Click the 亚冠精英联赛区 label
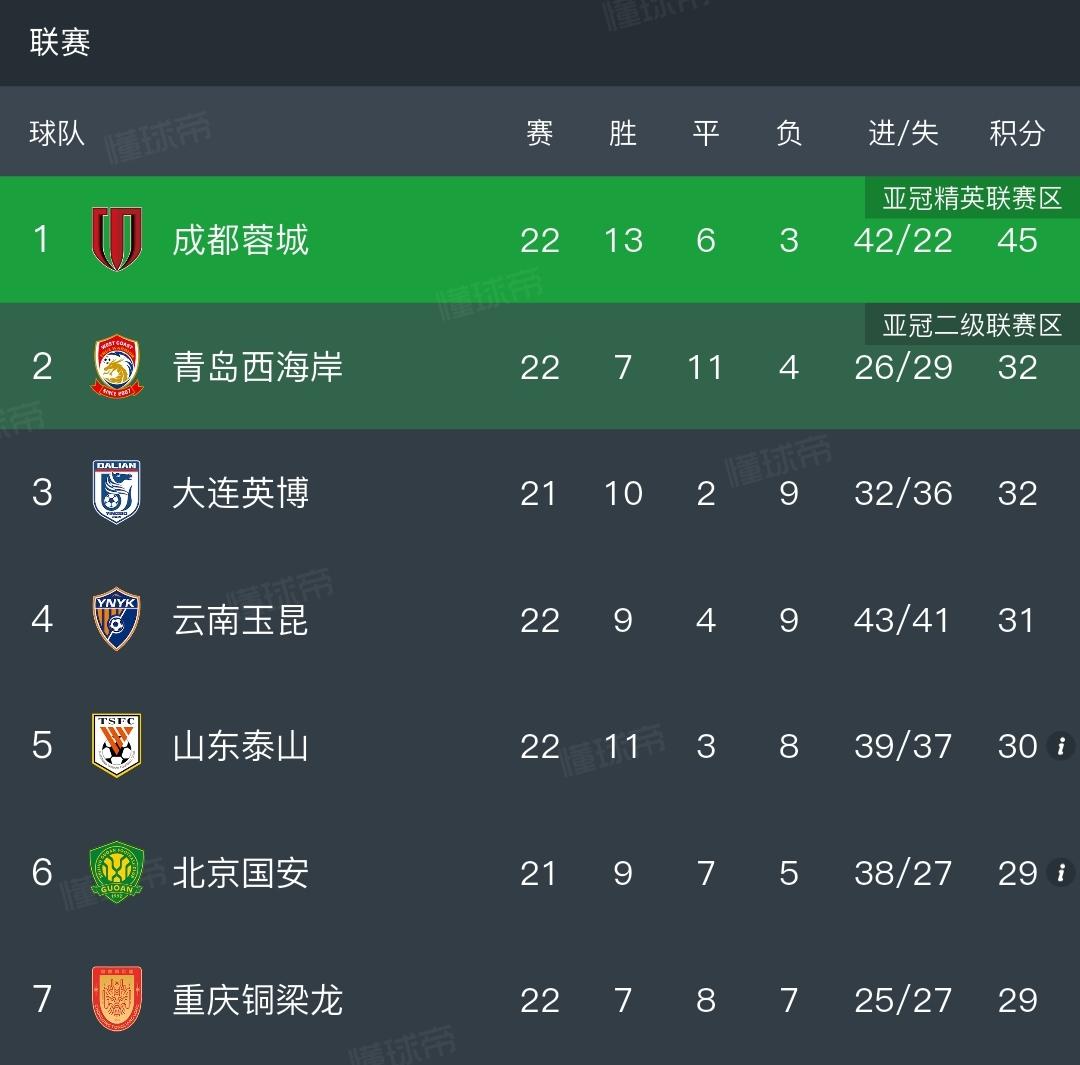This screenshot has width=1080, height=1065. tap(972, 198)
